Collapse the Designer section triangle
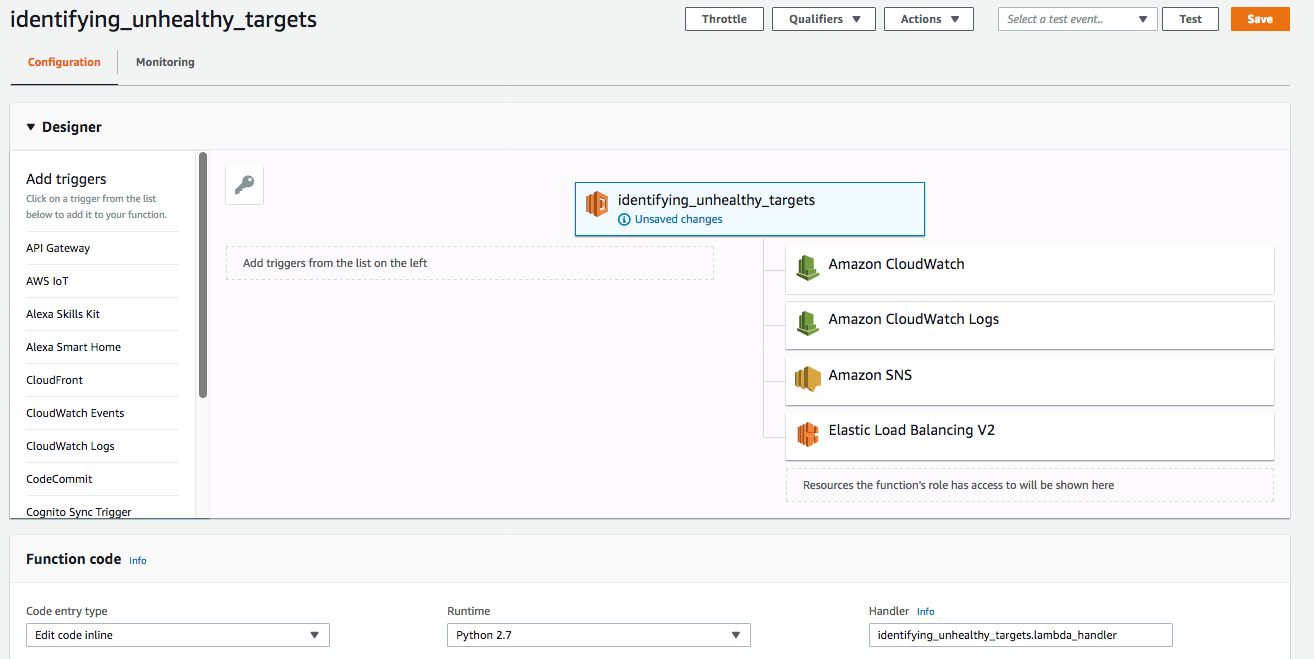Image resolution: width=1314 pixels, height=659 pixels. [31, 127]
